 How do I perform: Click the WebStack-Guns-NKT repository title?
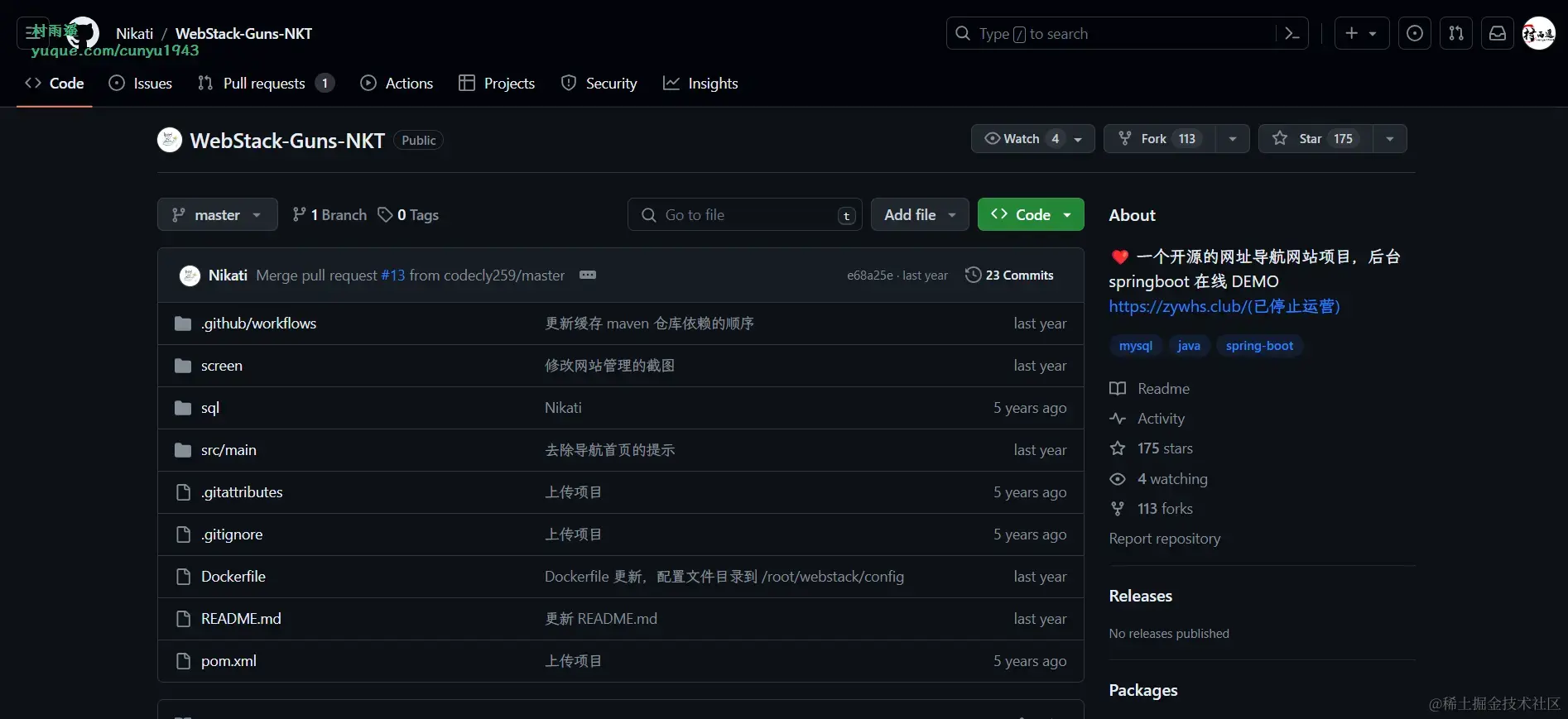[x=287, y=141]
